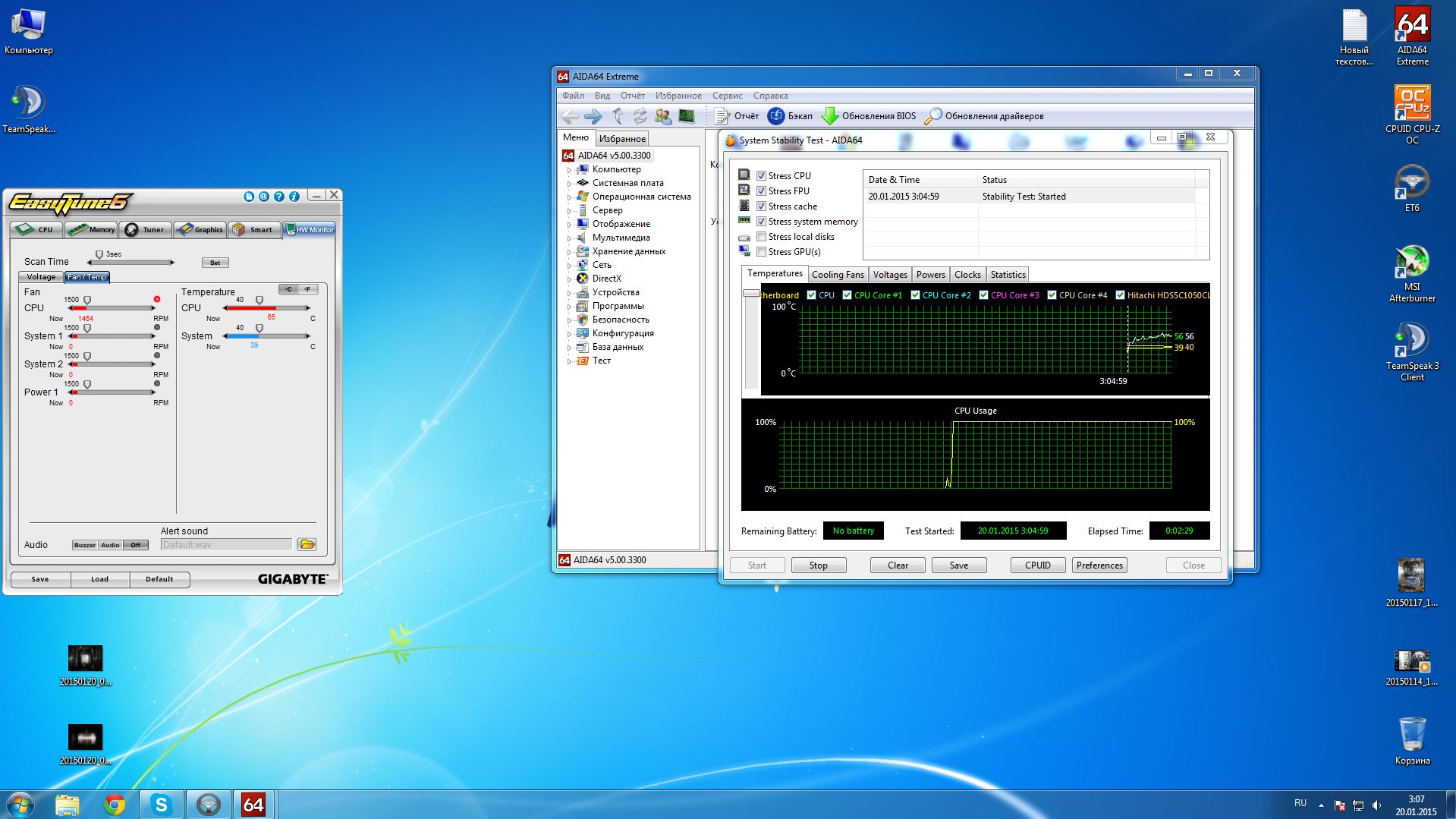Toggle the Hitachi drive graph checkbox
Screen dimensions: 1456x819
1120,295
